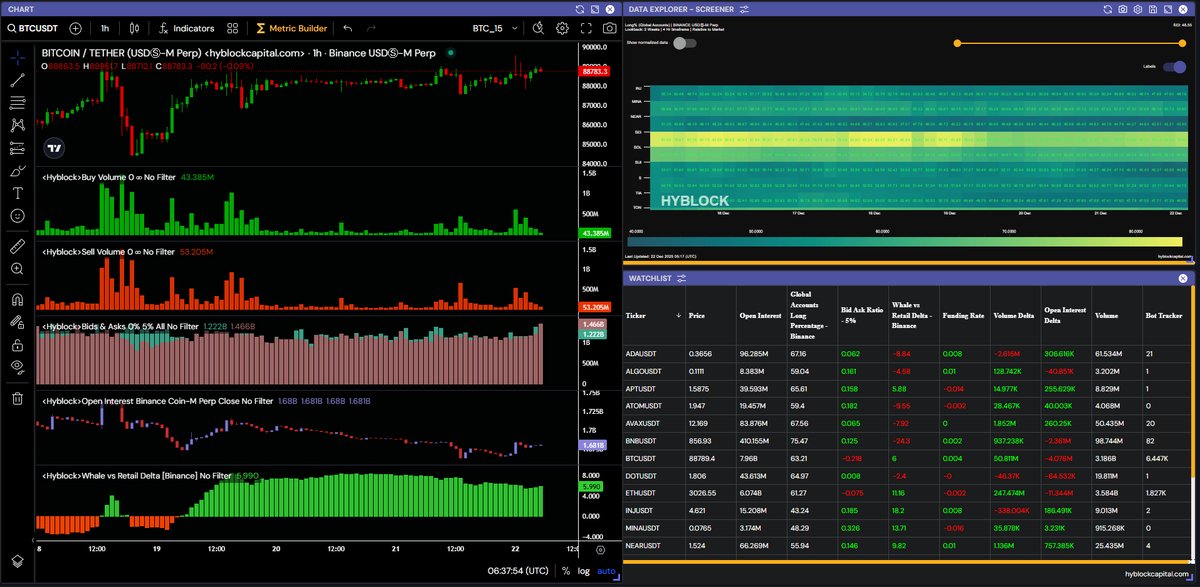Expand the BTC_15 layout dropdown
The image size is (1200, 587).
[x=494, y=28]
